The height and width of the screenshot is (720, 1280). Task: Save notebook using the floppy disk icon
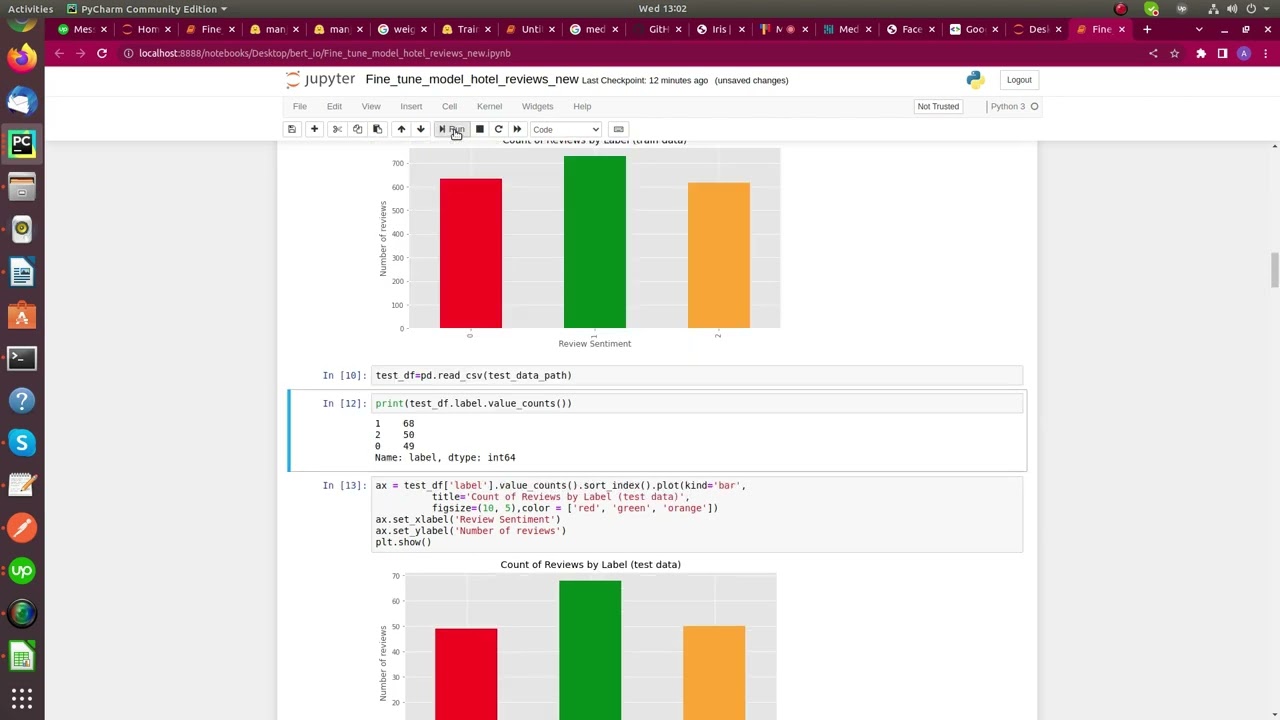coord(292,129)
